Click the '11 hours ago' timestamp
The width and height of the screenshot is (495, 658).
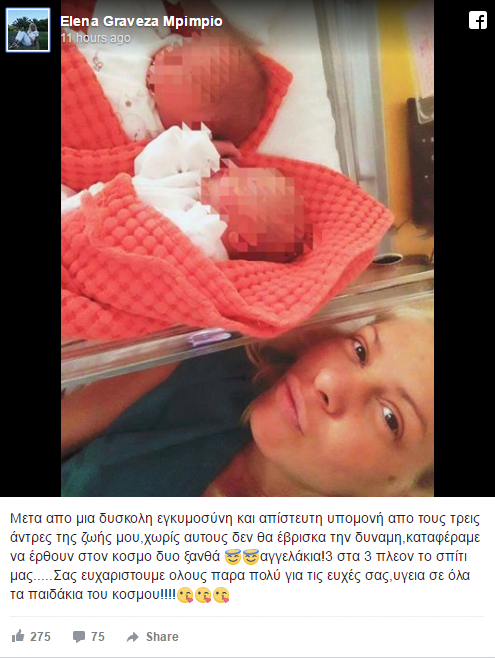pyautogui.click(x=95, y=38)
